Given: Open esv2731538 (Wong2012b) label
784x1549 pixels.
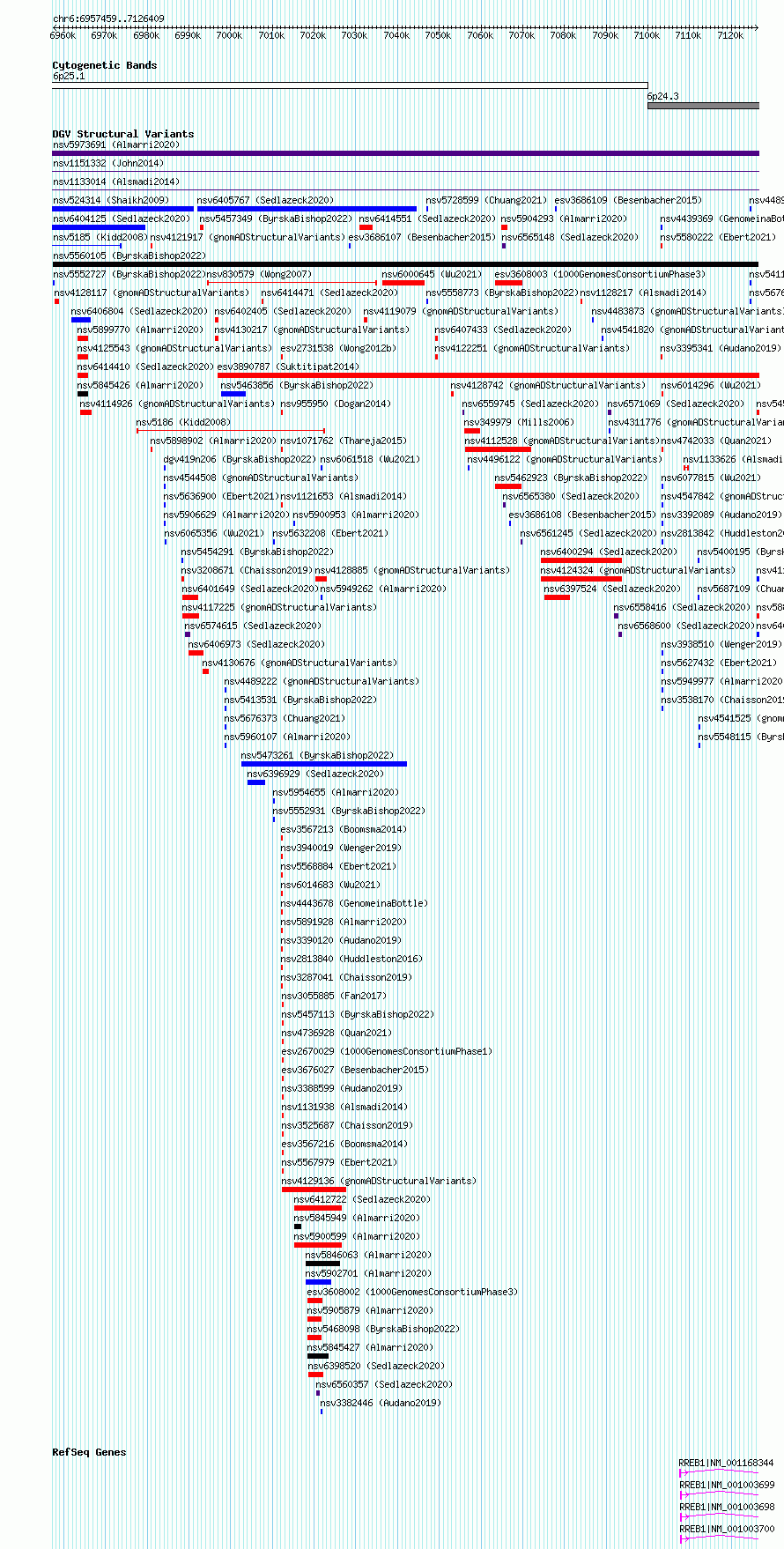Looking at the screenshot, I should (x=339, y=348).
